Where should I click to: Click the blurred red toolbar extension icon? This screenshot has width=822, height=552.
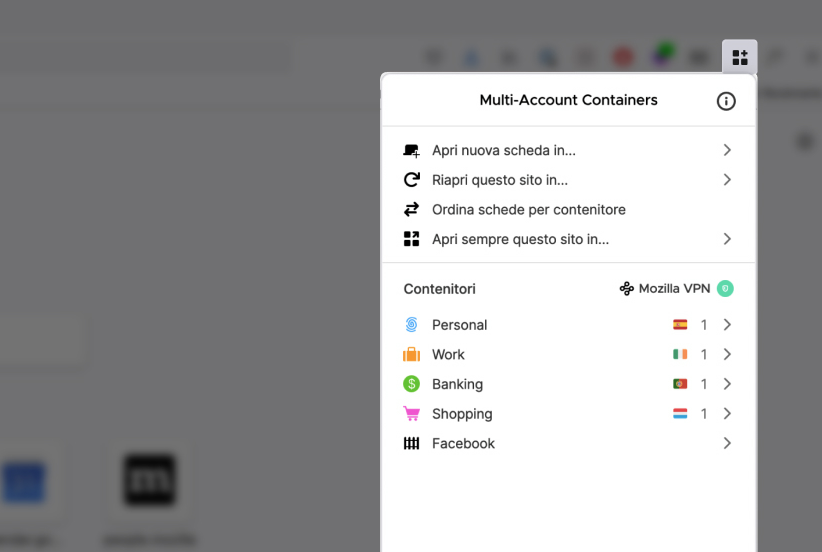click(623, 57)
